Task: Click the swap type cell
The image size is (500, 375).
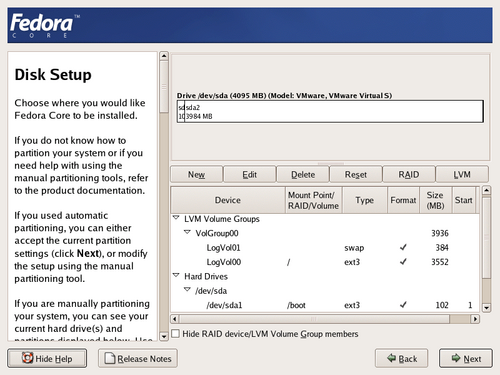Action: click(x=354, y=248)
